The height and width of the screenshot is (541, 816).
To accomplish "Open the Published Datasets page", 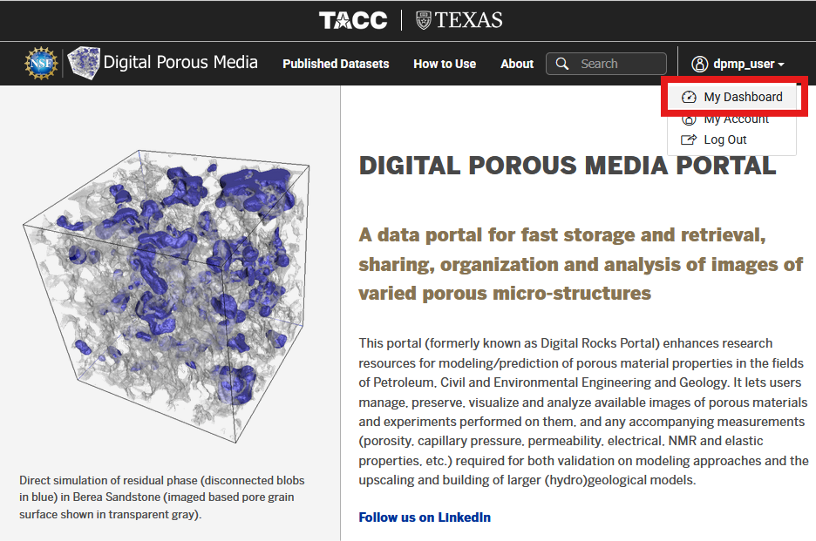I will pyautogui.click(x=336, y=63).
